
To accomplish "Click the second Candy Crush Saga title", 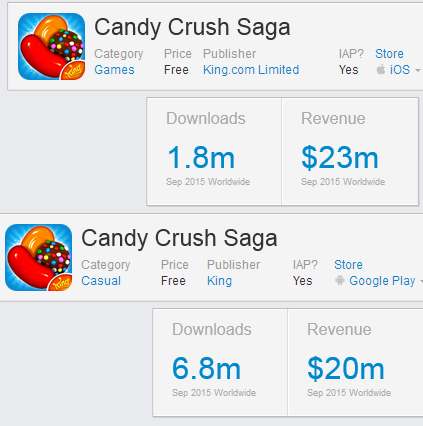I will [179, 238].
